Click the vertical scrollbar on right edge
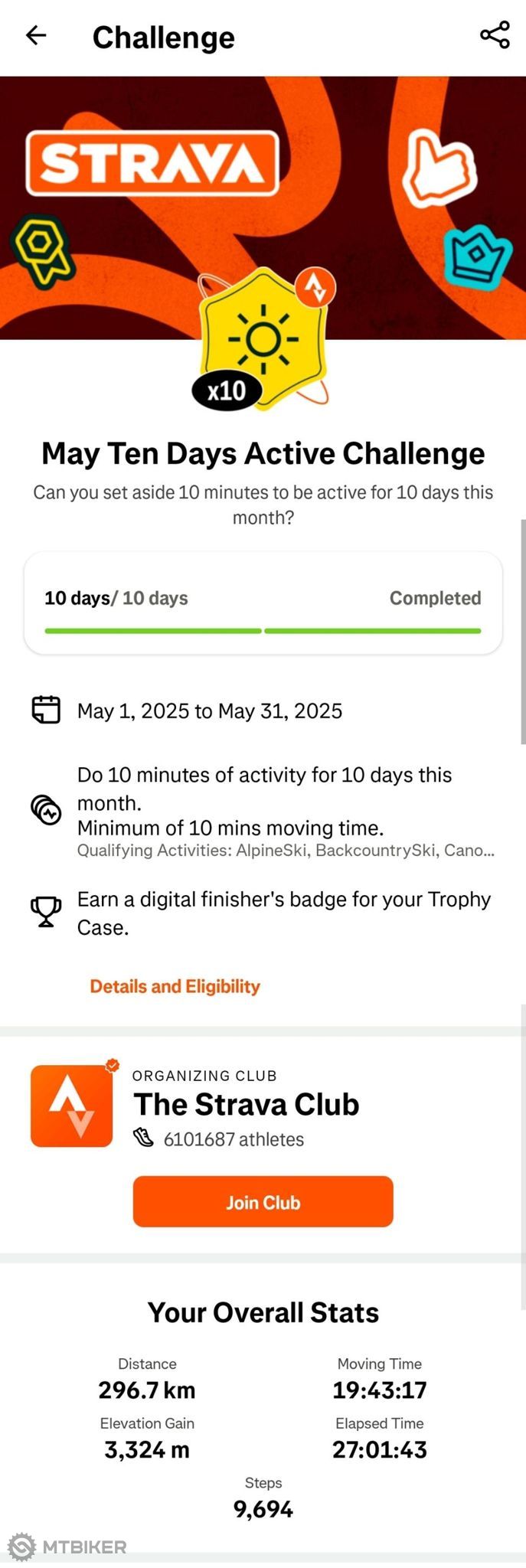Screen dimensions: 526x1568 point(523,632)
